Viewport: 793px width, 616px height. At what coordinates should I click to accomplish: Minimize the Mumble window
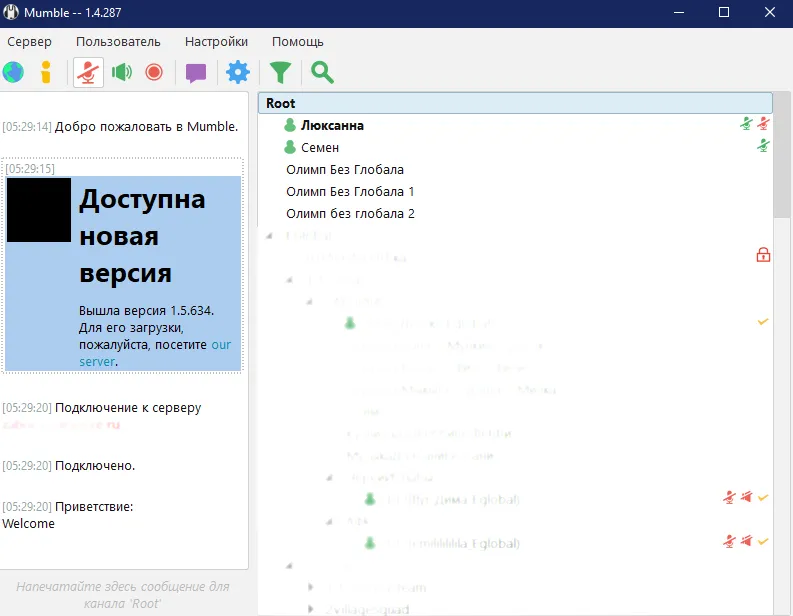pyautogui.click(x=679, y=12)
